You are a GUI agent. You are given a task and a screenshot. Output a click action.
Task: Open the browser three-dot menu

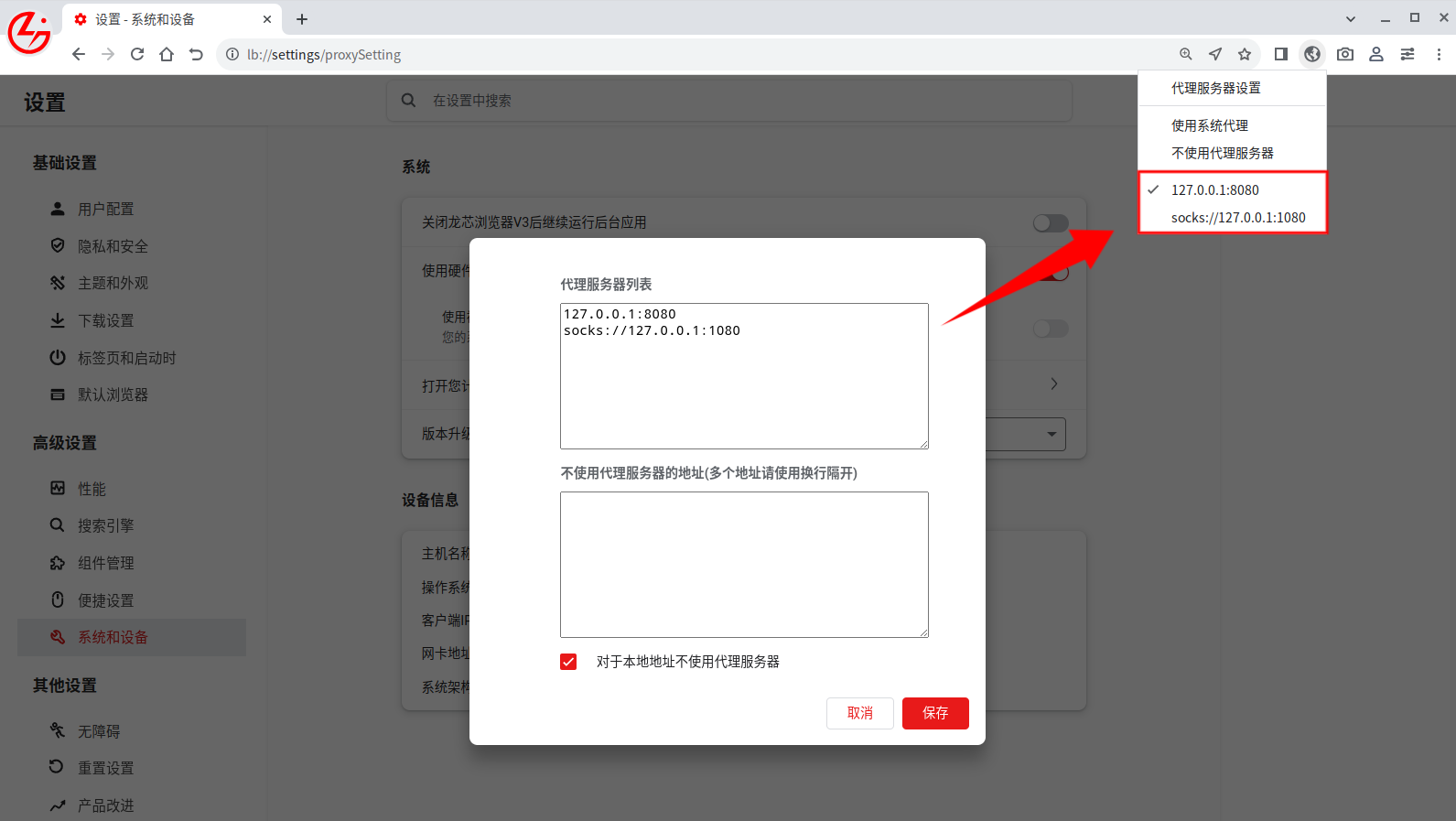(1439, 54)
